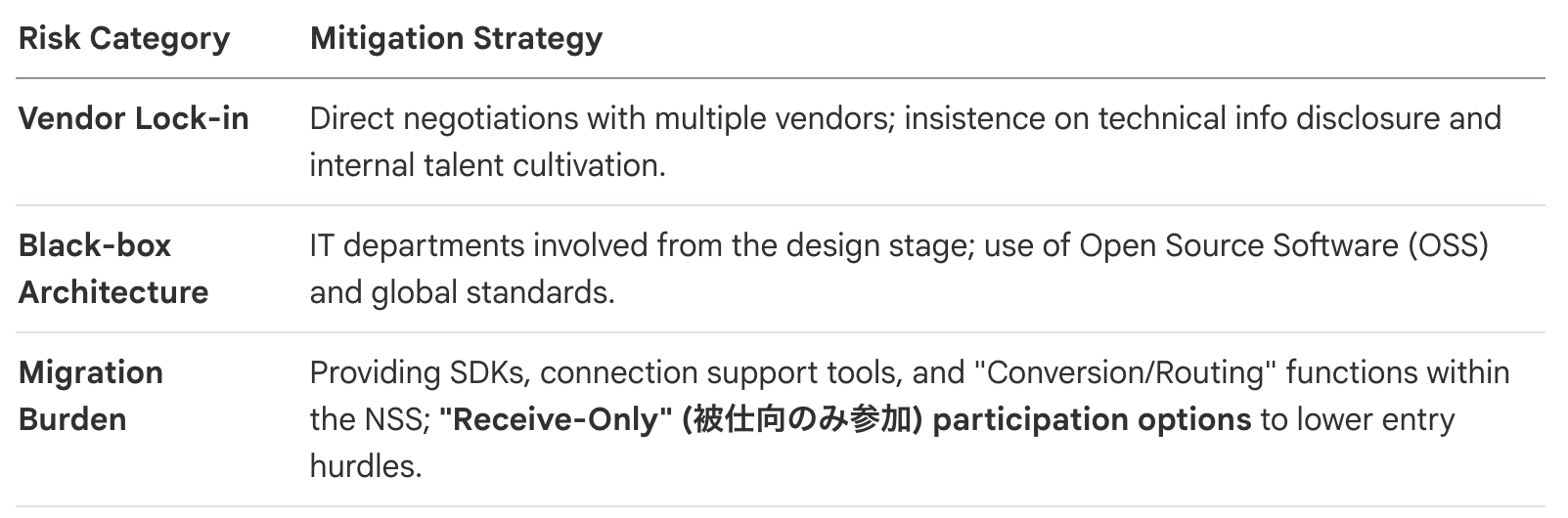
Task: Click the phrase "Direct negotiations"
Action: (444, 118)
